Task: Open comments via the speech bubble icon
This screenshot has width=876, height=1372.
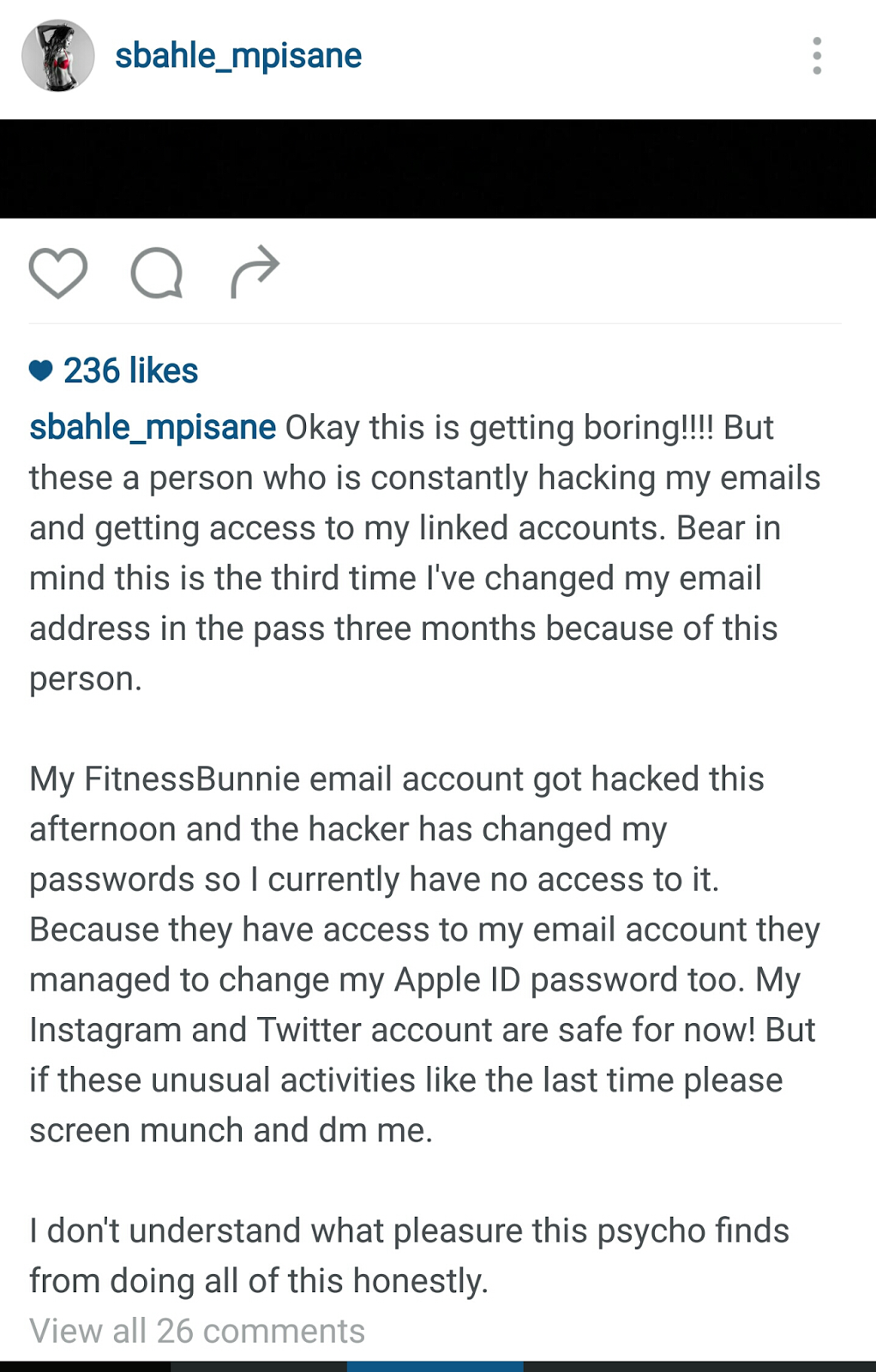Action: (x=157, y=273)
